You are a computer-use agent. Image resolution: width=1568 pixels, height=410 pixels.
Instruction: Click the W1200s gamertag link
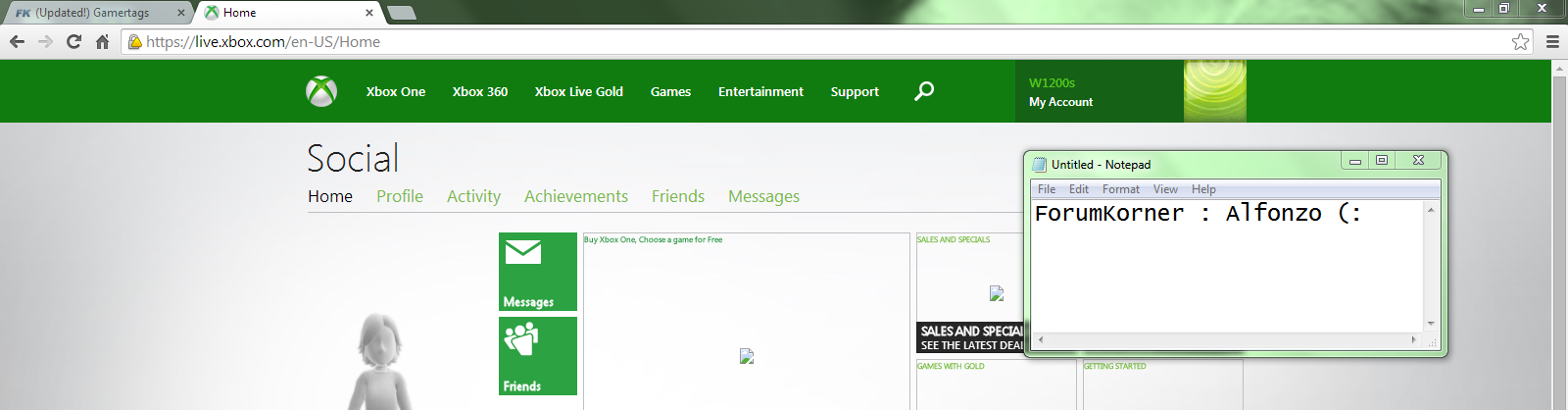(x=1052, y=82)
